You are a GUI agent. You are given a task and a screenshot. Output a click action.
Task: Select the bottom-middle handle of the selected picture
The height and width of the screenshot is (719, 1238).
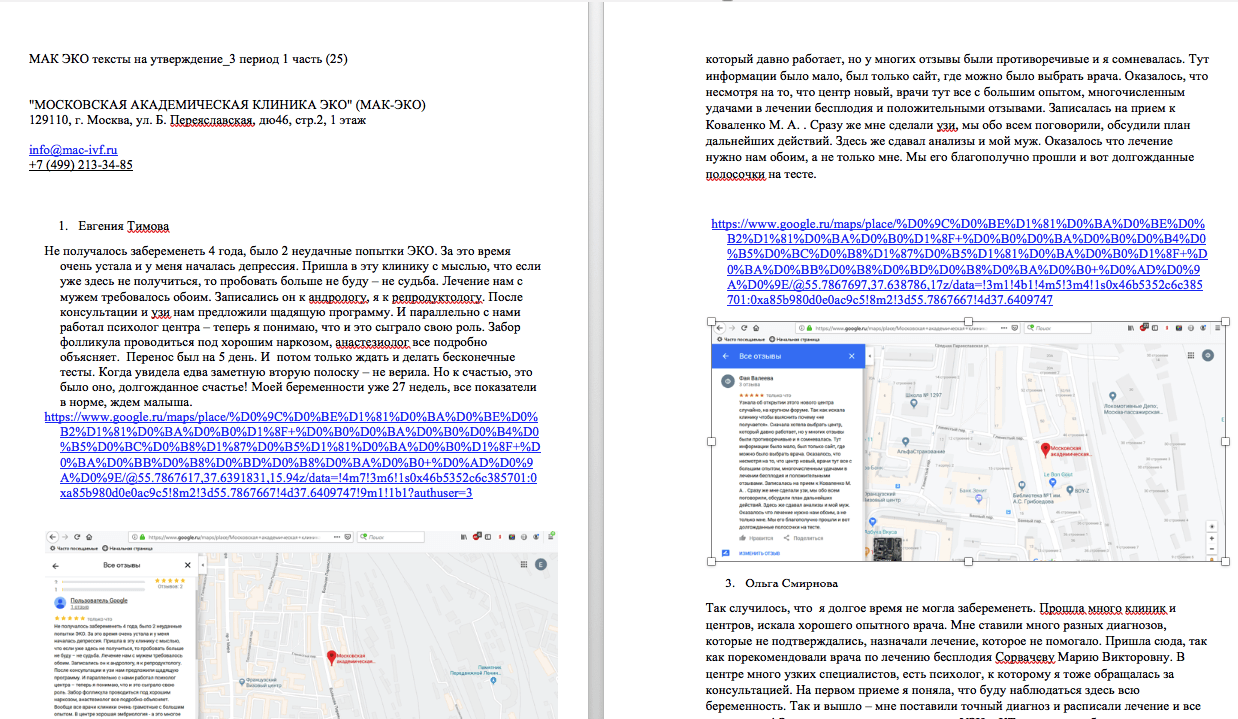(969, 561)
